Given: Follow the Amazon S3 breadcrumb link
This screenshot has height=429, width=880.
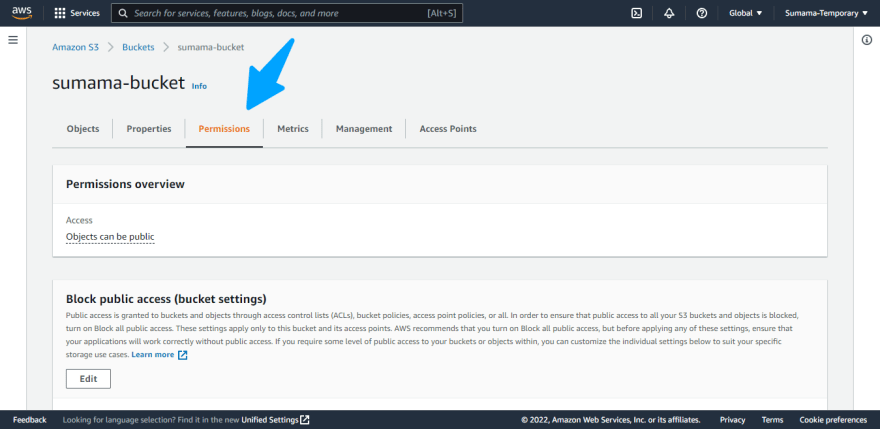Looking at the screenshot, I should (75, 47).
